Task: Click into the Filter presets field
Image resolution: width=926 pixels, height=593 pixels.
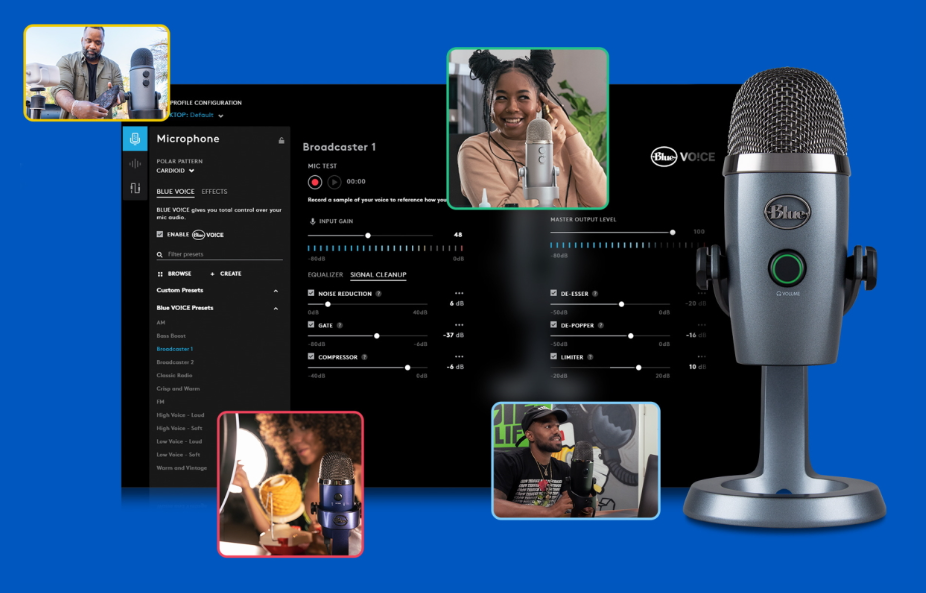Action: [220, 255]
